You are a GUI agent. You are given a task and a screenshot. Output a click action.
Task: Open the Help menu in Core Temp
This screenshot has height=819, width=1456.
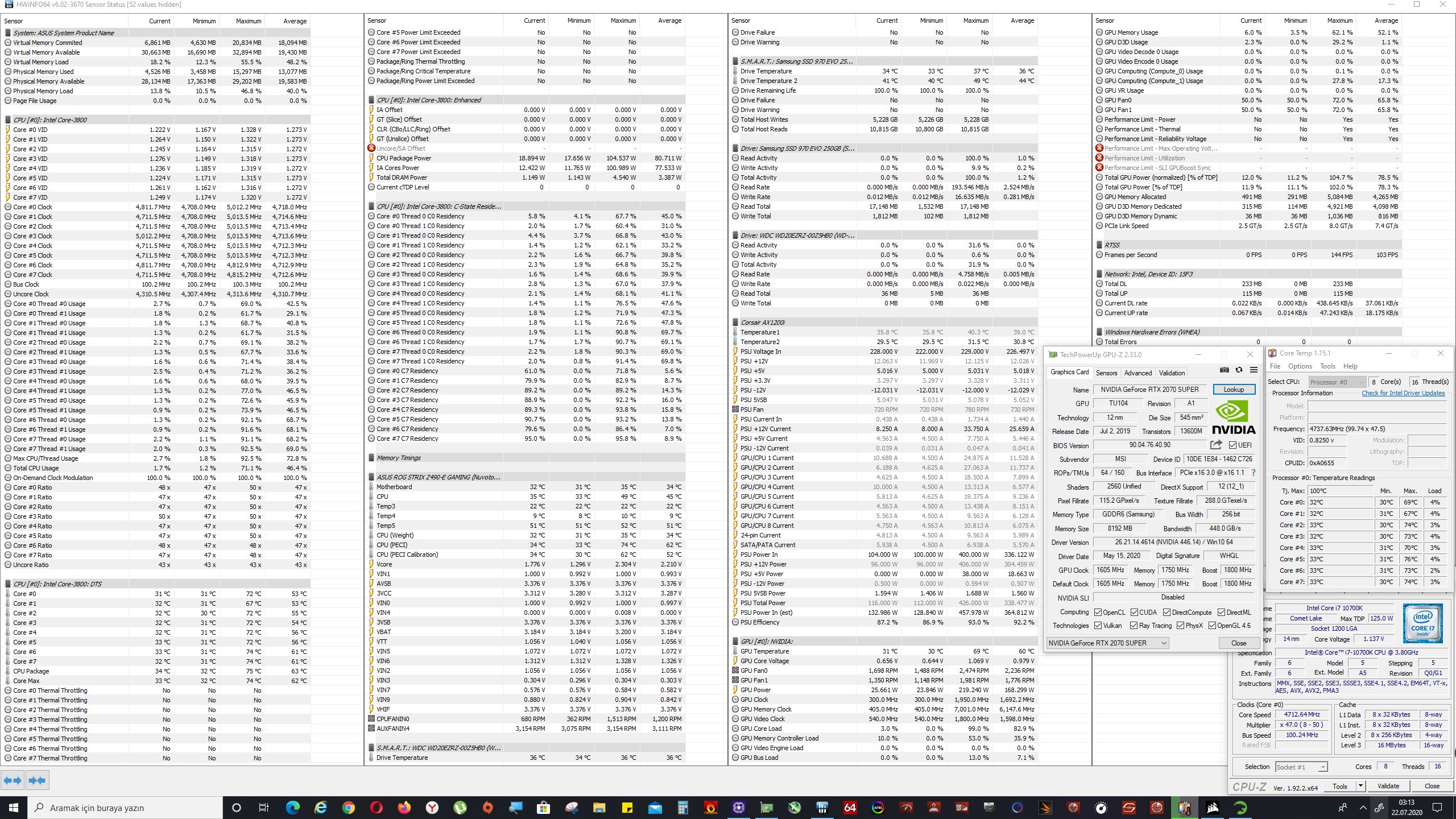[1350, 366]
